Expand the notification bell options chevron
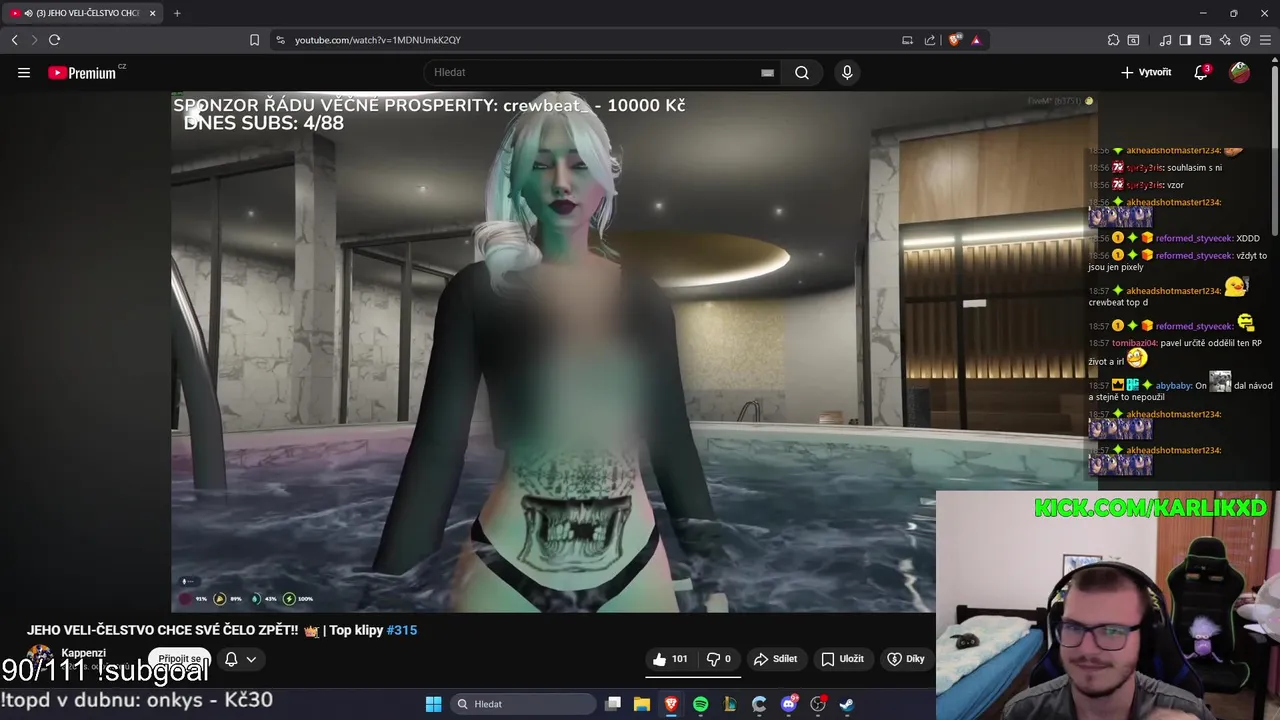1280x720 pixels. 251,659
